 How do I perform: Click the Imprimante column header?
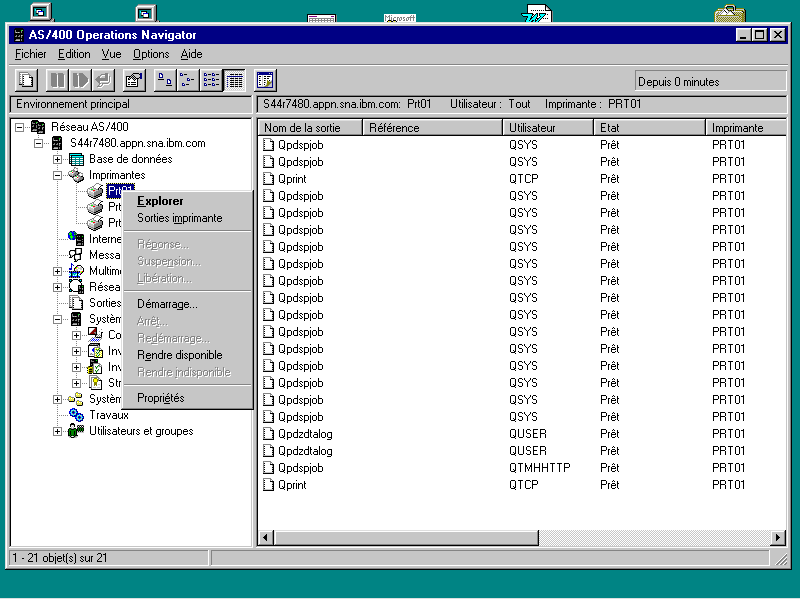(x=746, y=128)
